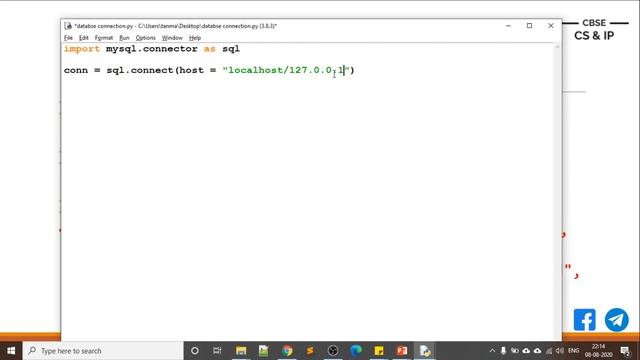Screen dimensions: 640x360
Task: Click the network signal tray icon
Action: coord(549,351)
